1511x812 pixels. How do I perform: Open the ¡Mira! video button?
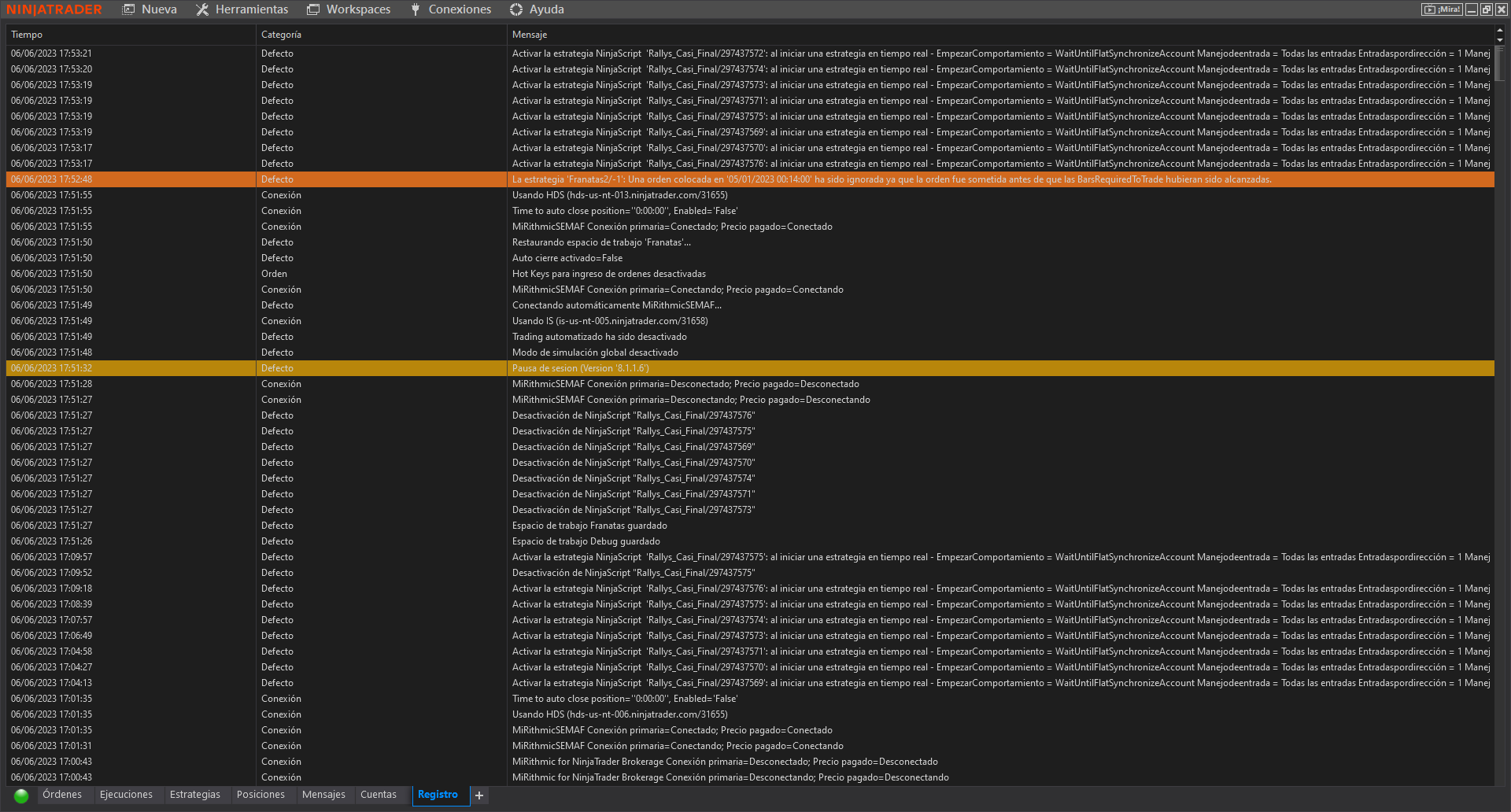[x=1442, y=9]
